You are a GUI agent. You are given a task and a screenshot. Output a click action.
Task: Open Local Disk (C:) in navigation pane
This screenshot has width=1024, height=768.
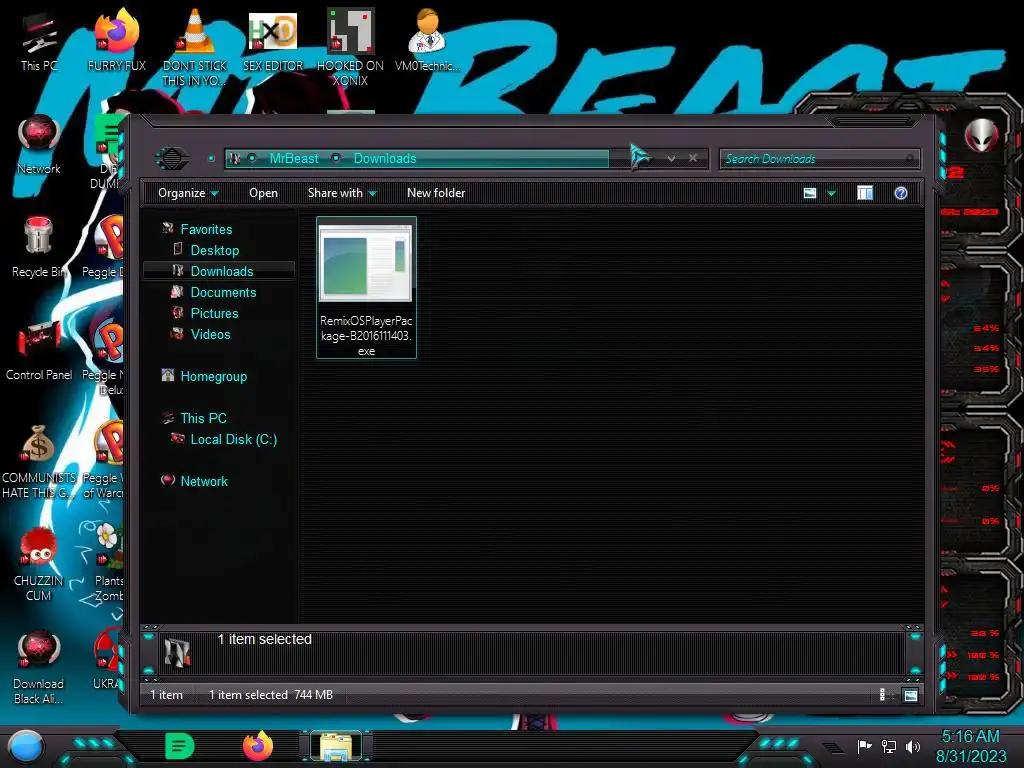coord(233,439)
